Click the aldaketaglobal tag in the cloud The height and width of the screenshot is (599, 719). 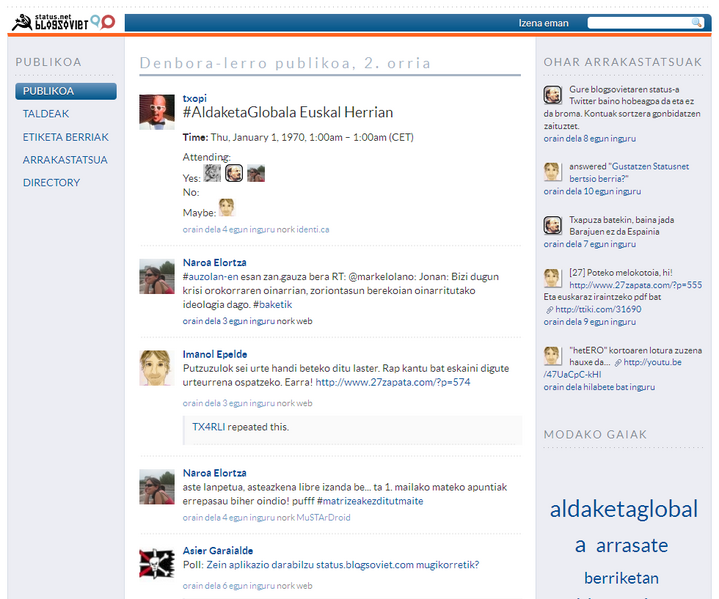tap(624, 509)
